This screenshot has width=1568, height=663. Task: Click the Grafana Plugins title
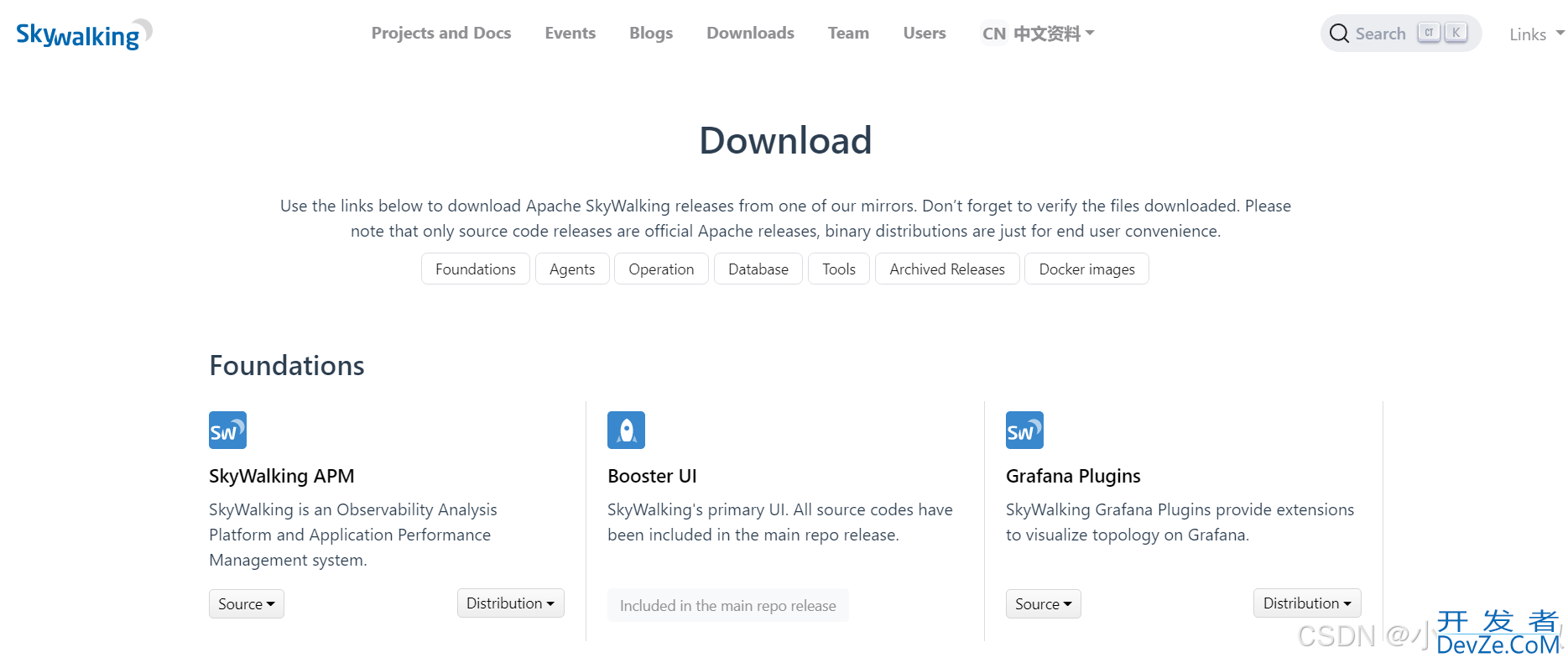[x=1073, y=476]
